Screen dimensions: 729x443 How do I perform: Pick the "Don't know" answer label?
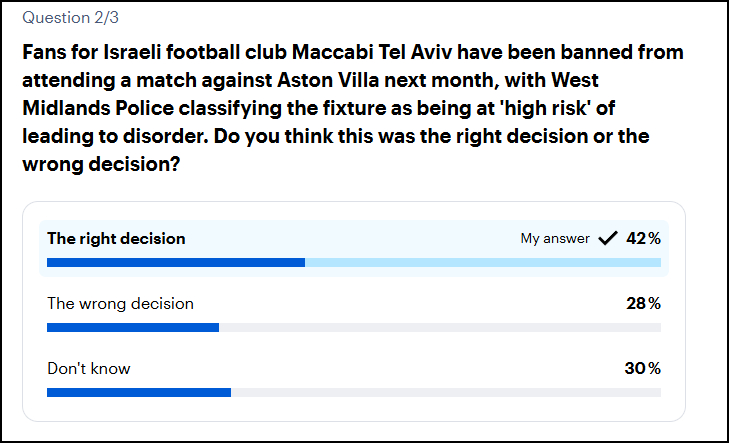(x=89, y=368)
